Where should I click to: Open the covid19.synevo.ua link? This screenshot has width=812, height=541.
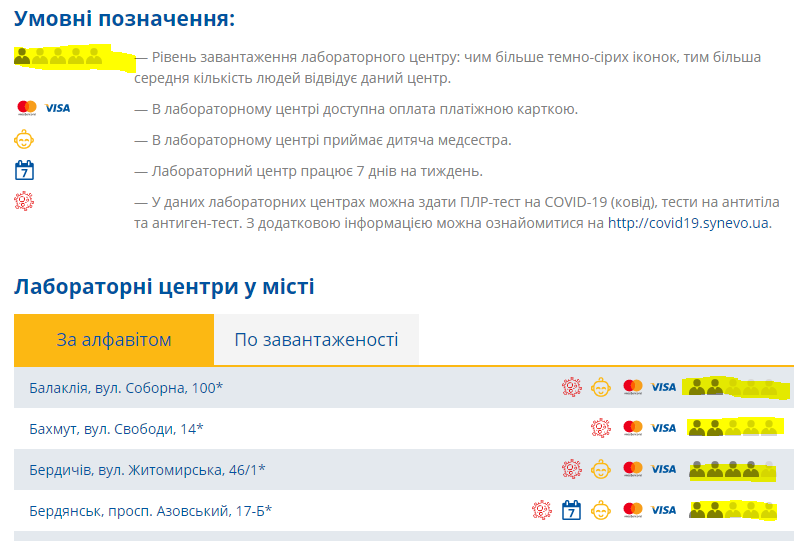coord(689,222)
